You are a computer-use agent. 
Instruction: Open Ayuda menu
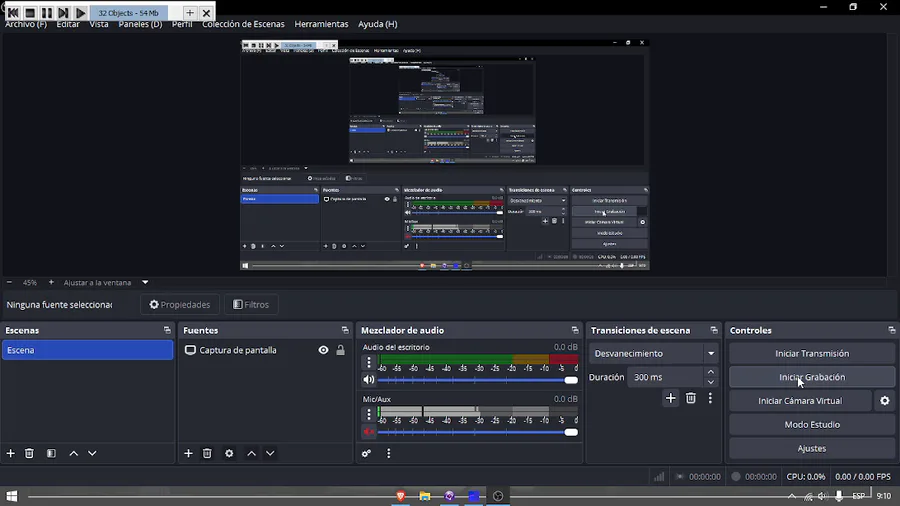pyautogui.click(x=378, y=24)
